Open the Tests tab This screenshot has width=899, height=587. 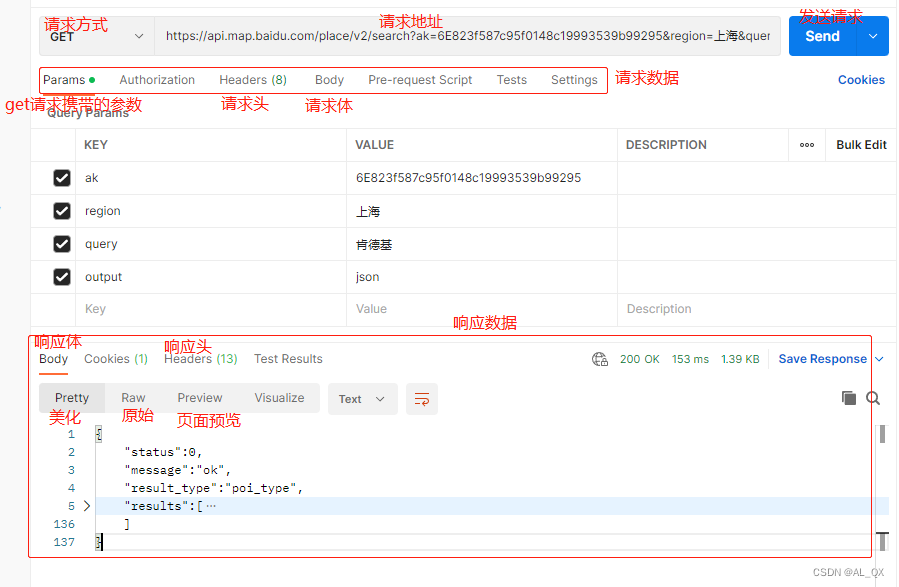[x=511, y=80]
